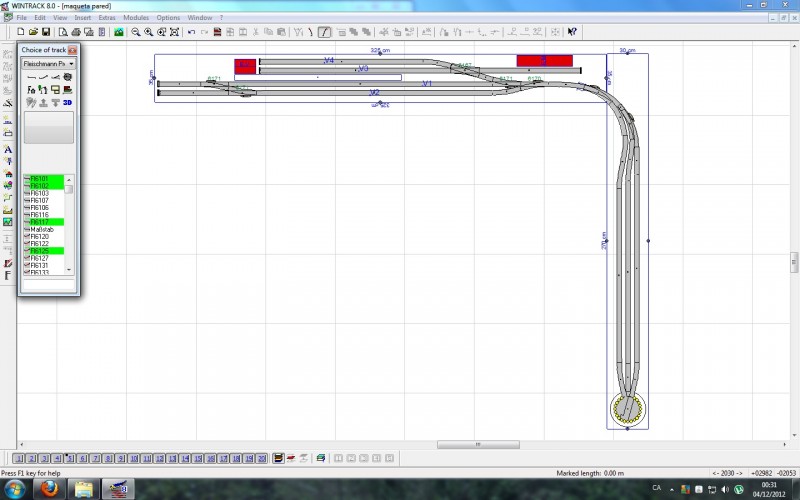This screenshot has width=800, height=500.
Task: Select track Fl6102 in the list
Action: 43,186
